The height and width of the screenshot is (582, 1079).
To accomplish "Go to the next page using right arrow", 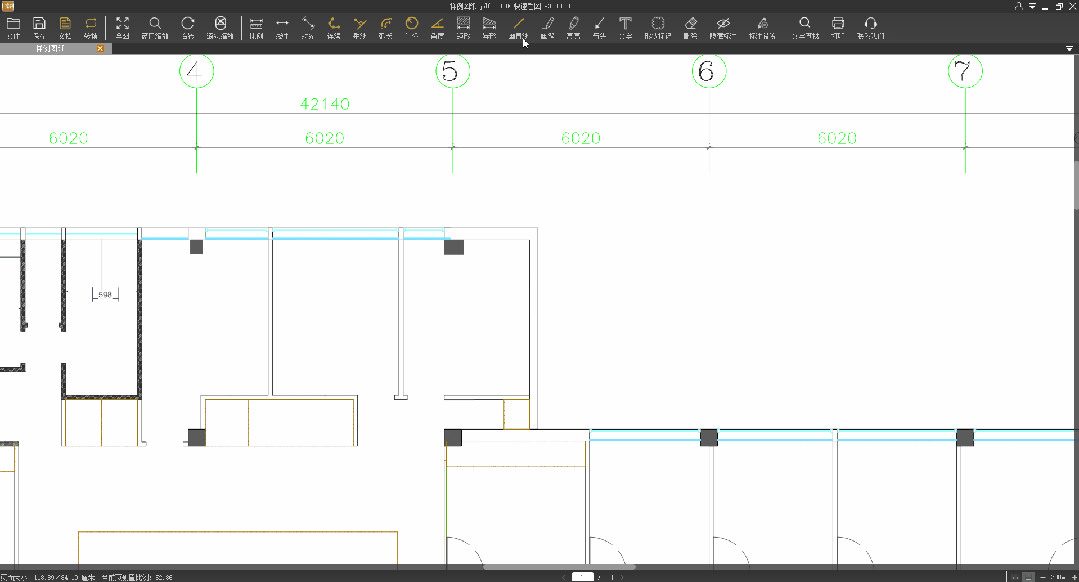I will (x=621, y=577).
